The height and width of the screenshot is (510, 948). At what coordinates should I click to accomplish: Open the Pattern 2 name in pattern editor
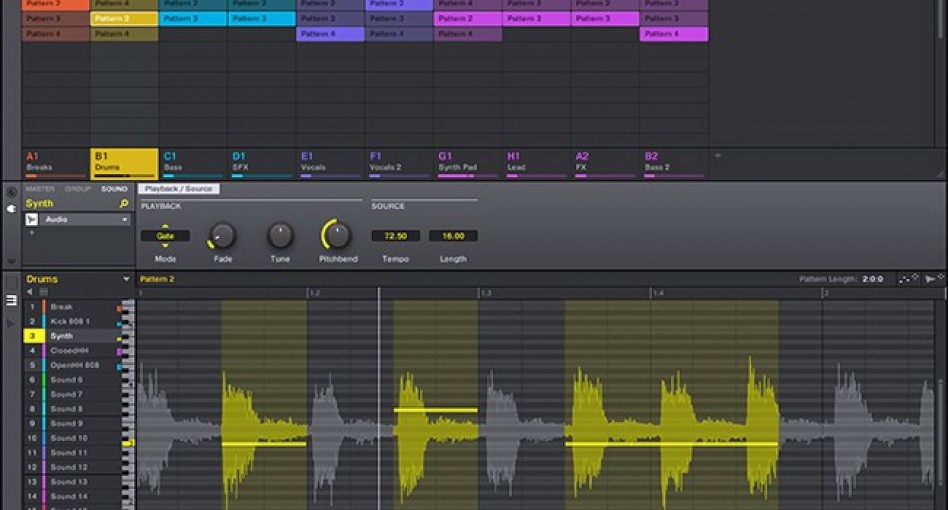(x=157, y=279)
